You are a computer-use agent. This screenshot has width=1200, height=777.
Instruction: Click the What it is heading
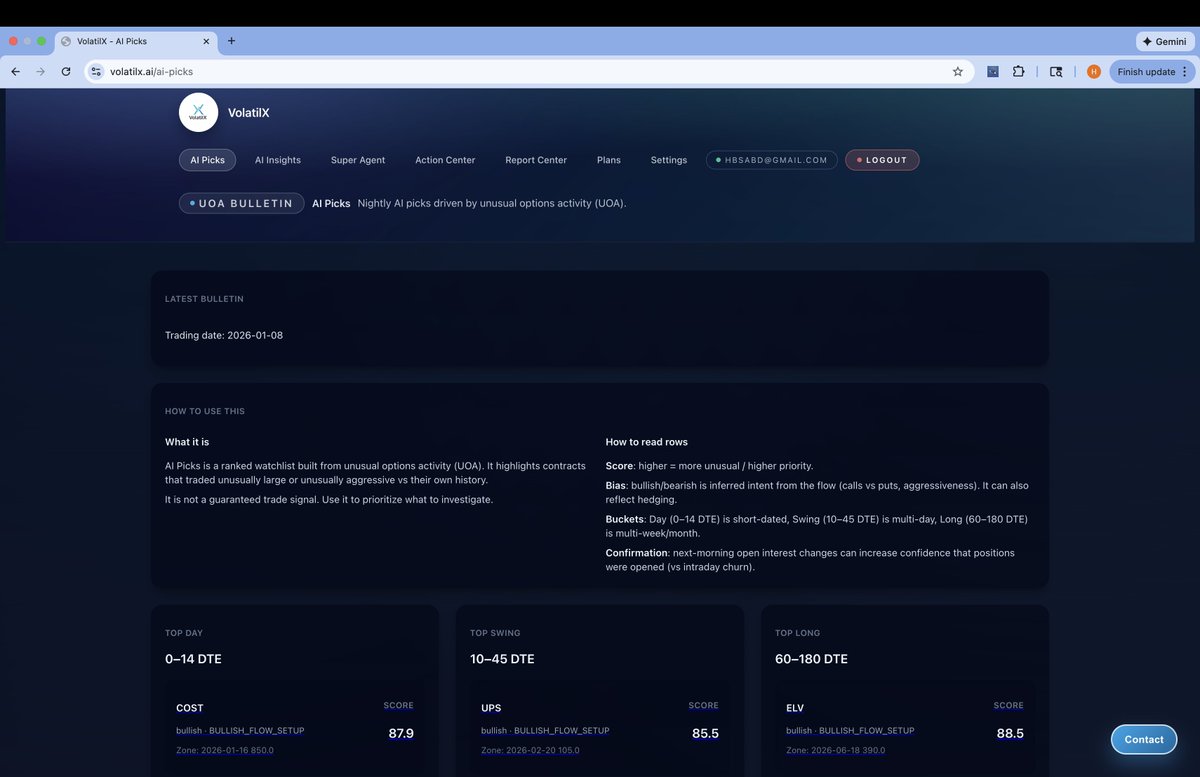[x=187, y=442]
